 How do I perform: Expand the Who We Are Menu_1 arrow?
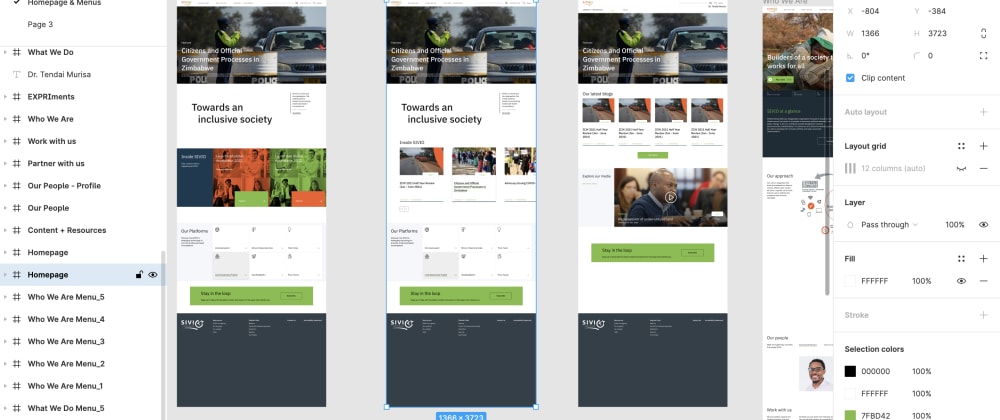pos(5,386)
